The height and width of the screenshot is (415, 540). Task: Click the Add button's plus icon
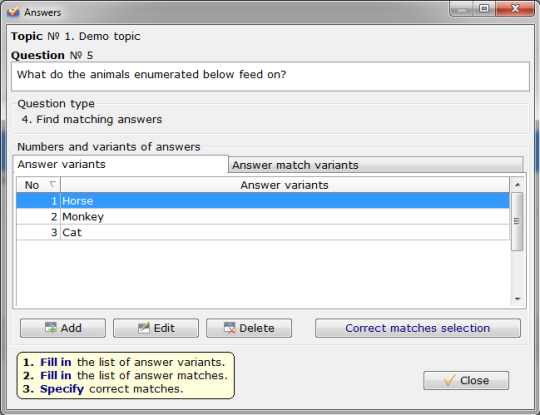(x=51, y=328)
